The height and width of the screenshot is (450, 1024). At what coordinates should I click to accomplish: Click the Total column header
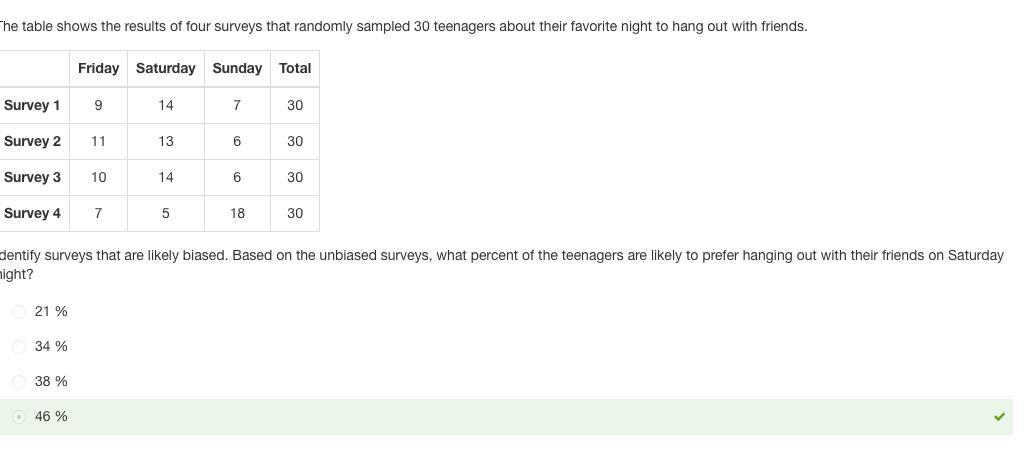(295, 68)
